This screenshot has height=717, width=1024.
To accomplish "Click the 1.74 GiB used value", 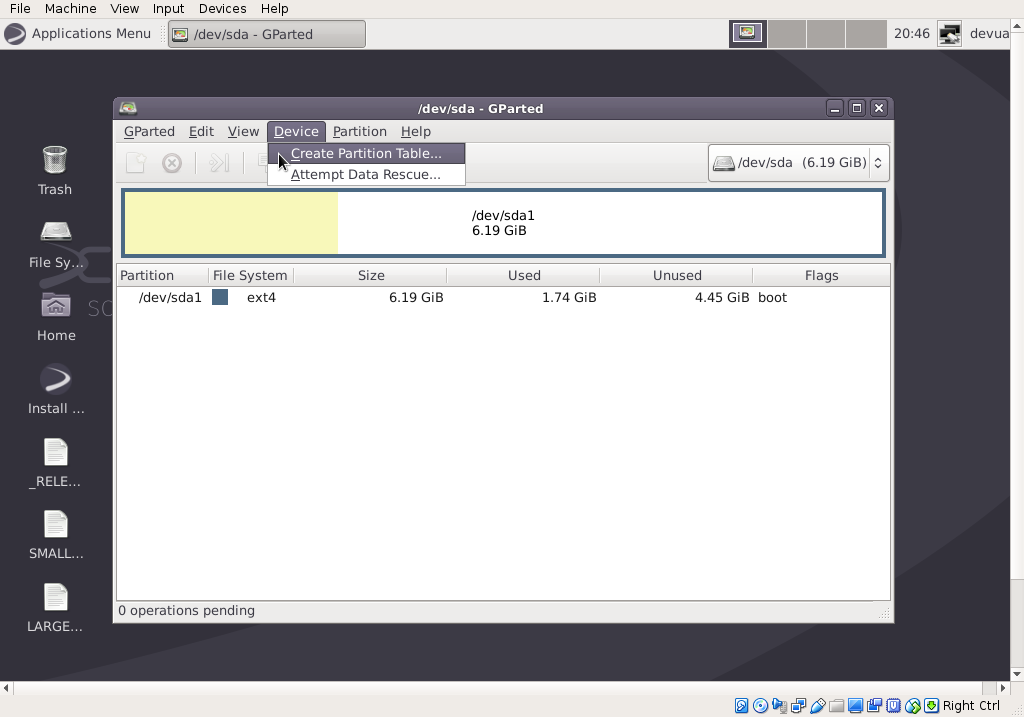I will pyautogui.click(x=569, y=297).
